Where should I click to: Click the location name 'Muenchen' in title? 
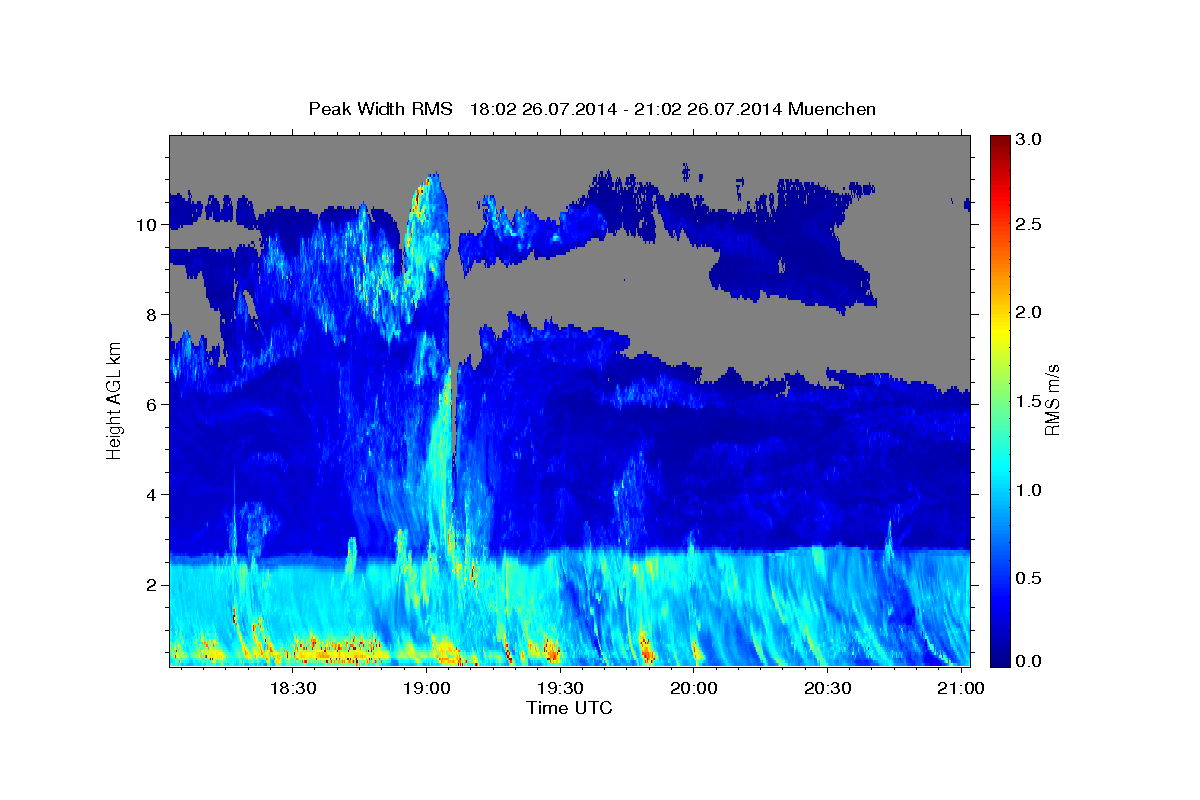[x=832, y=109]
